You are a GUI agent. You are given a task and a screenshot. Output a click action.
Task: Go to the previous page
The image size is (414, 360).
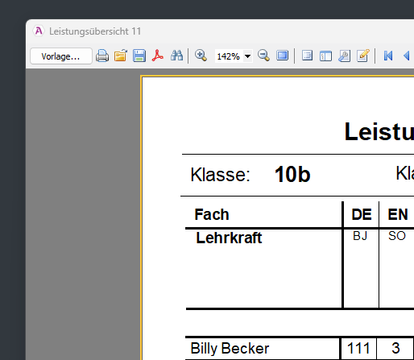tap(406, 56)
